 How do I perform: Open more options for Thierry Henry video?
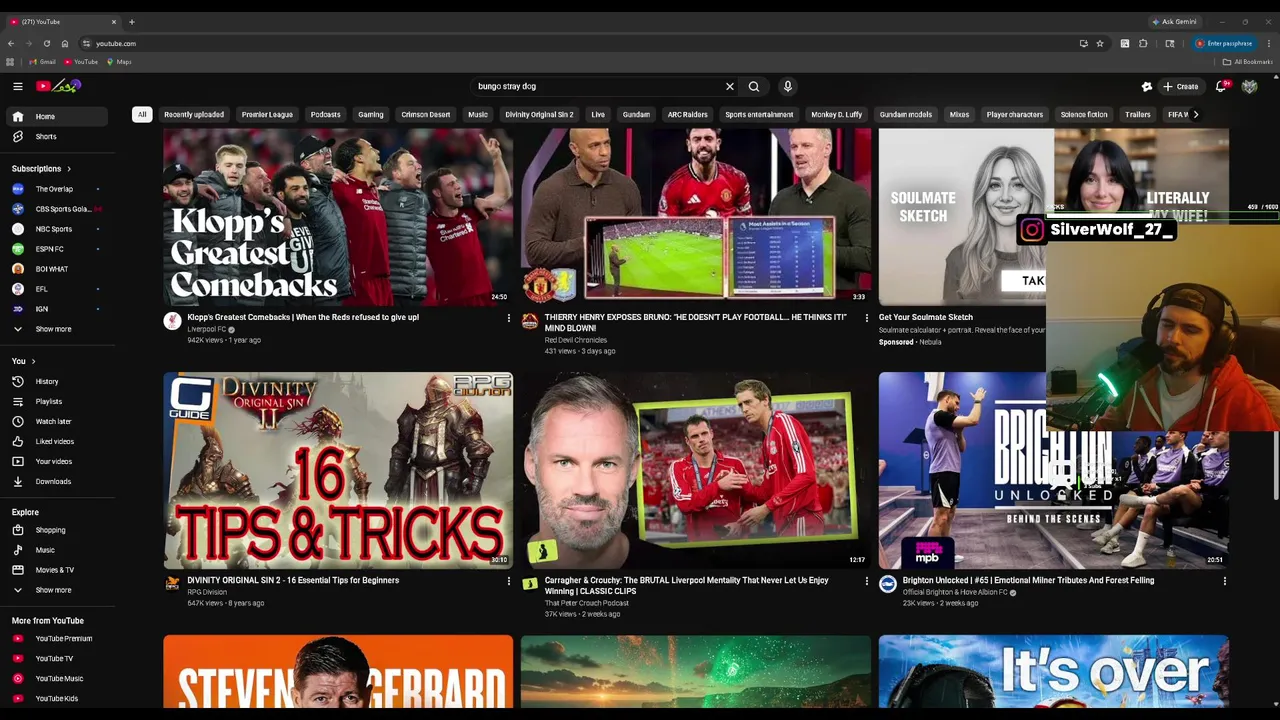pyautogui.click(x=866, y=319)
